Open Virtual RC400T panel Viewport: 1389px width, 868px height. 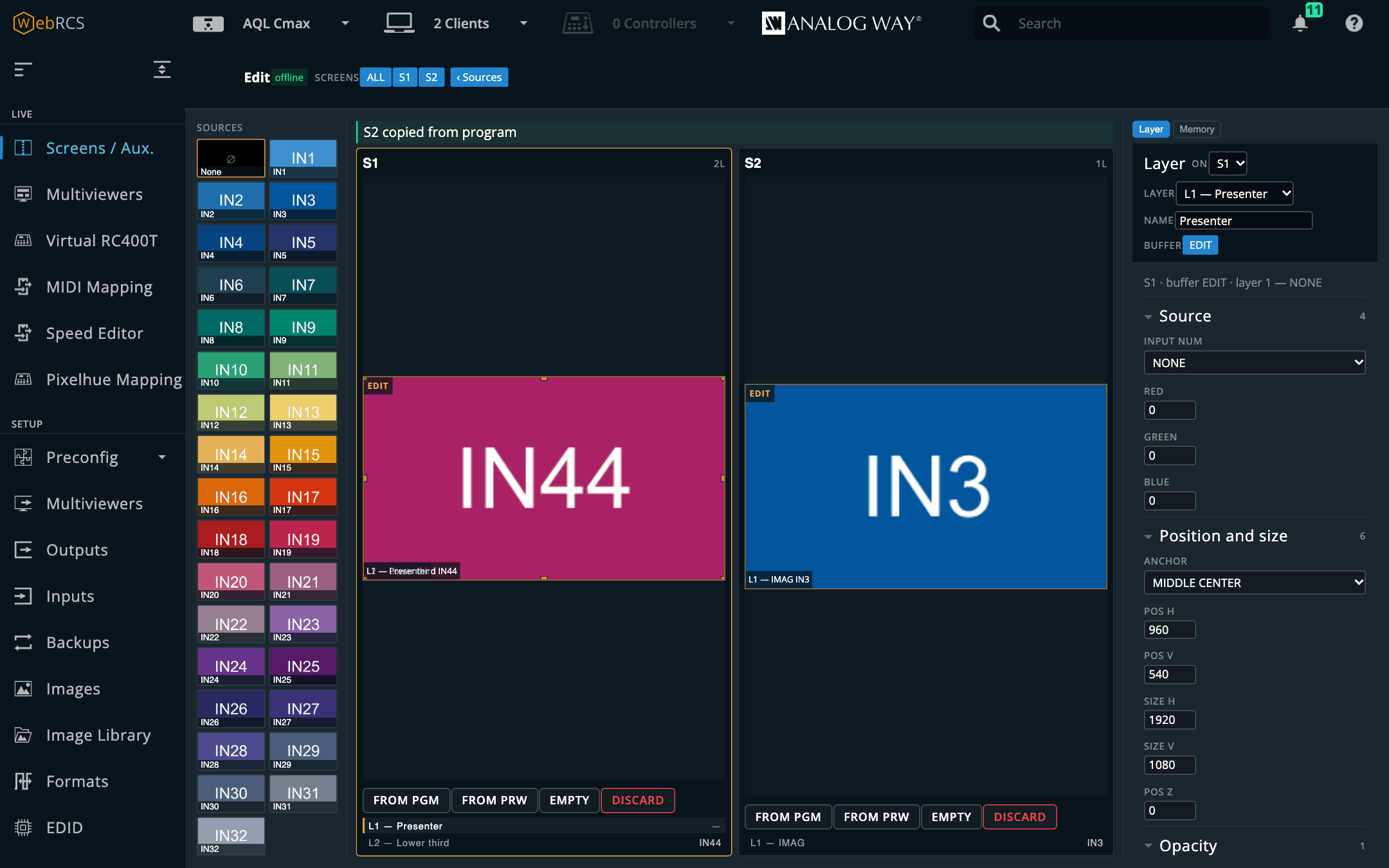coord(93,240)
